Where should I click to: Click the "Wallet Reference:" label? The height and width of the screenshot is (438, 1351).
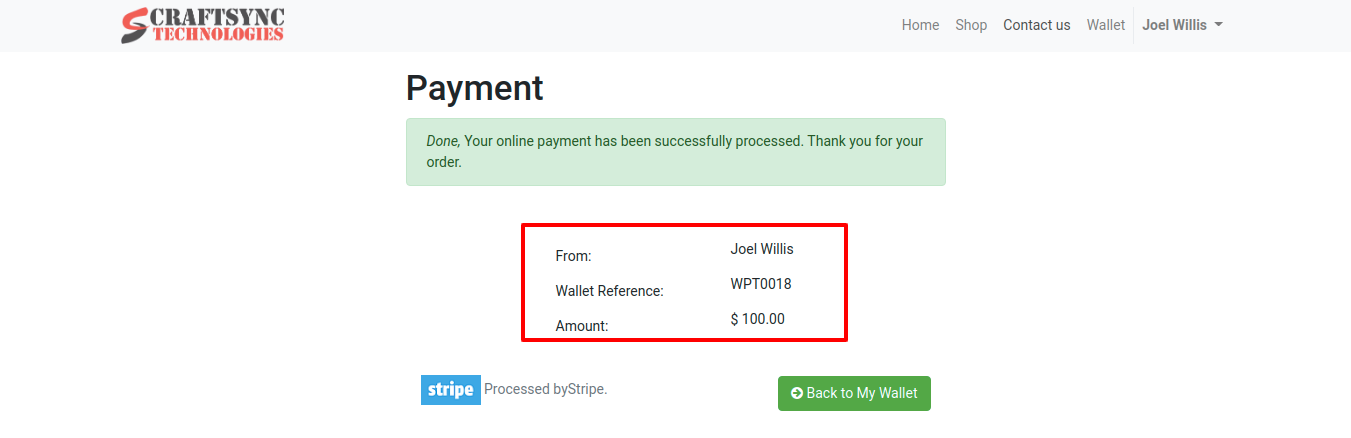(x=609, y=291)
